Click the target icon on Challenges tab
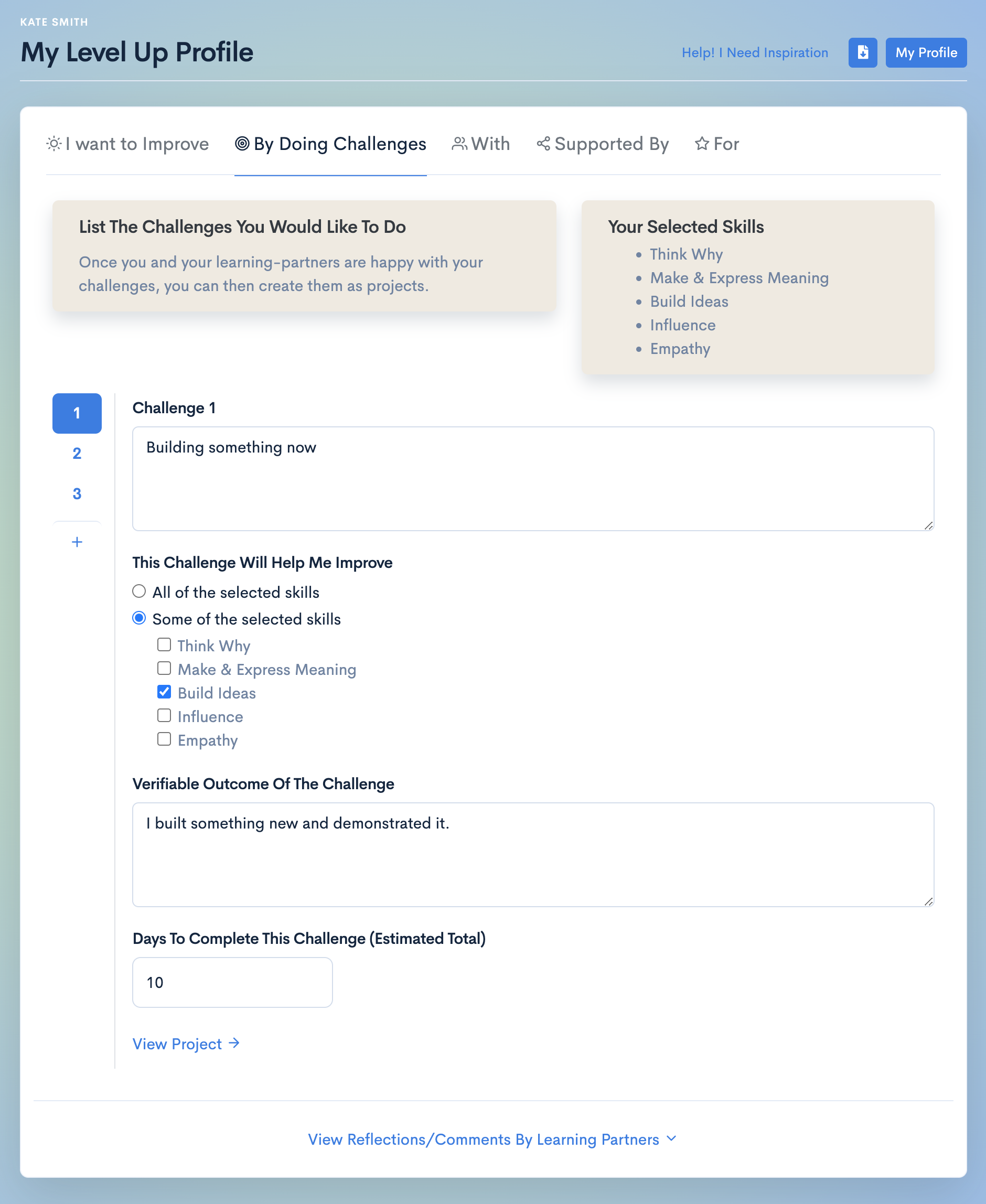Viewport: 986px width, 1204px height. [242, 144]
